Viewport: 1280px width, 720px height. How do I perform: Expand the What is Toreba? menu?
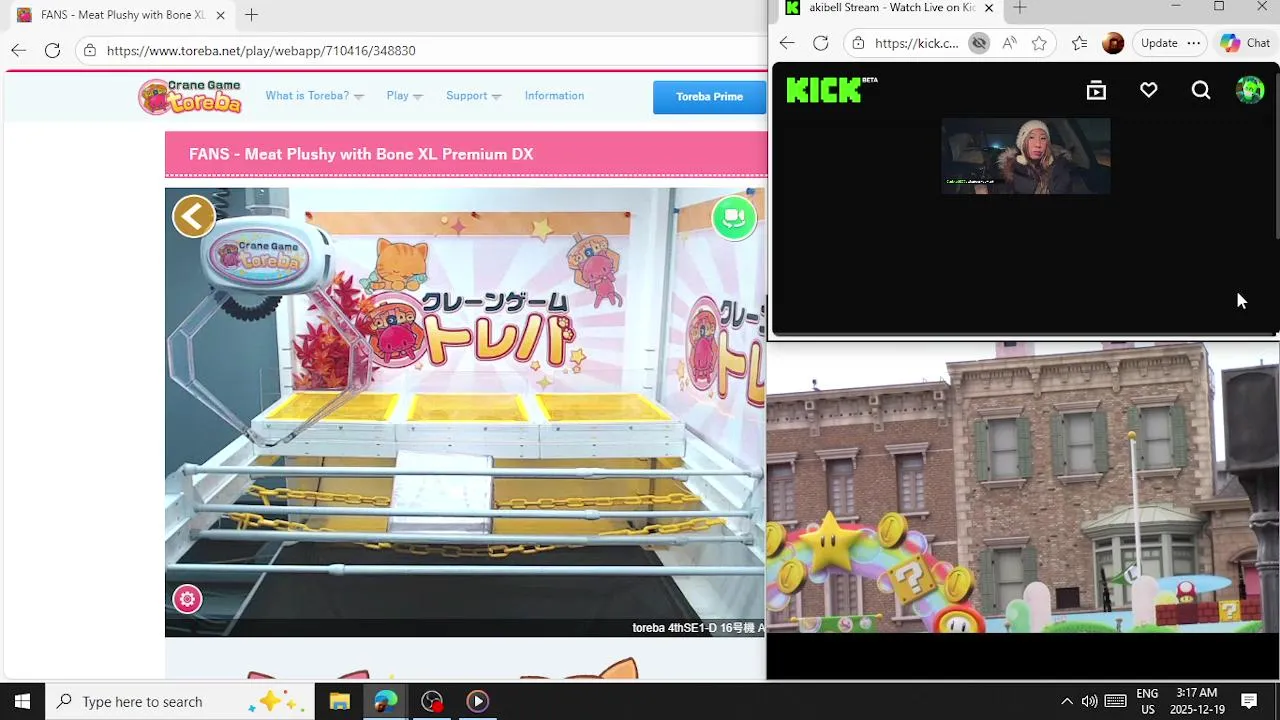314,96
